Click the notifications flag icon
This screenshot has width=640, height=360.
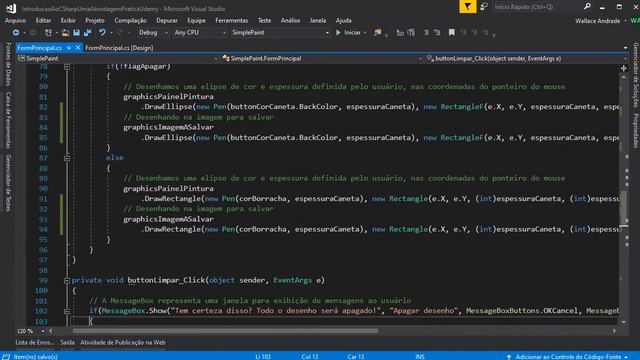[468, 7]
